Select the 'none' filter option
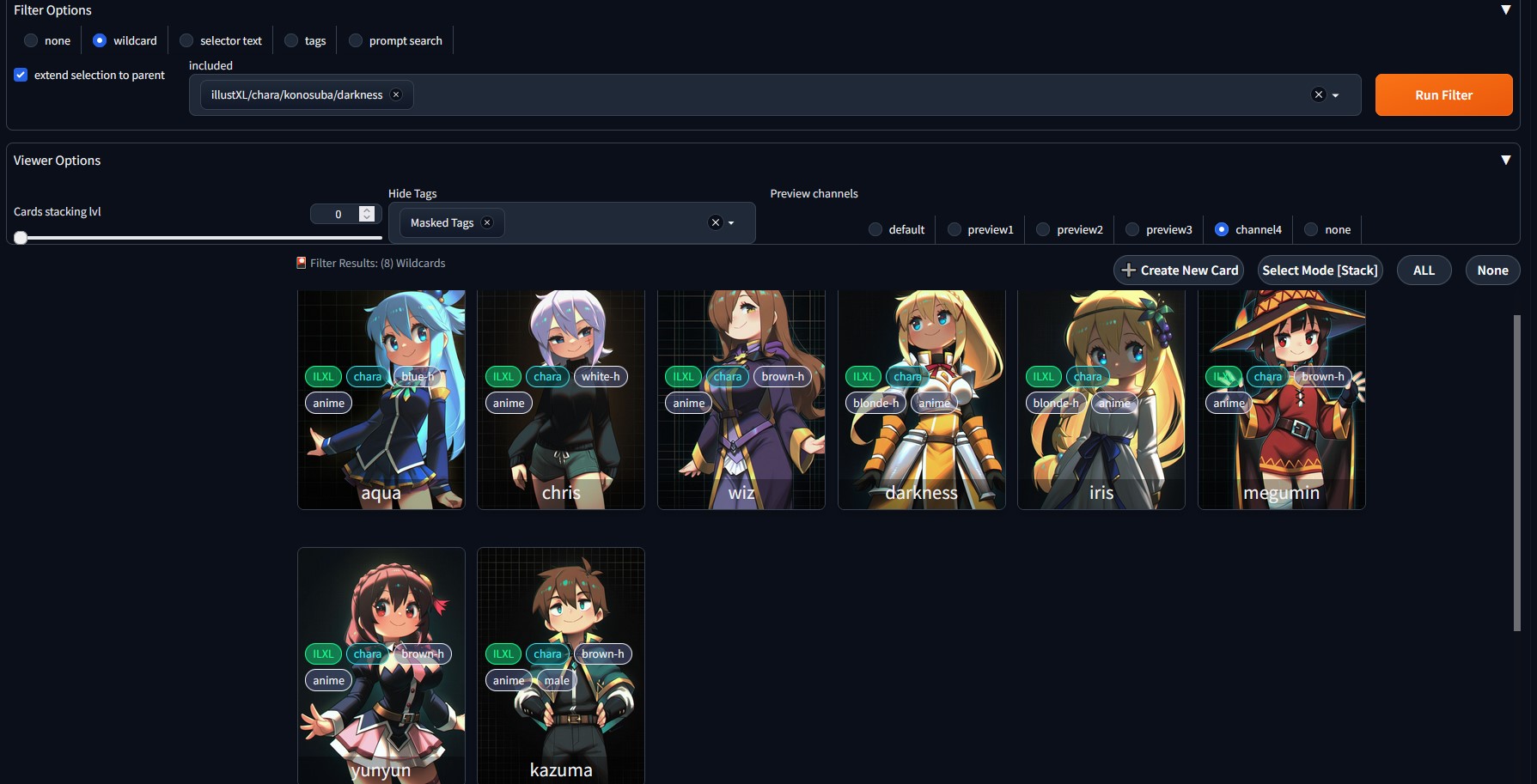 click(48, 40)
